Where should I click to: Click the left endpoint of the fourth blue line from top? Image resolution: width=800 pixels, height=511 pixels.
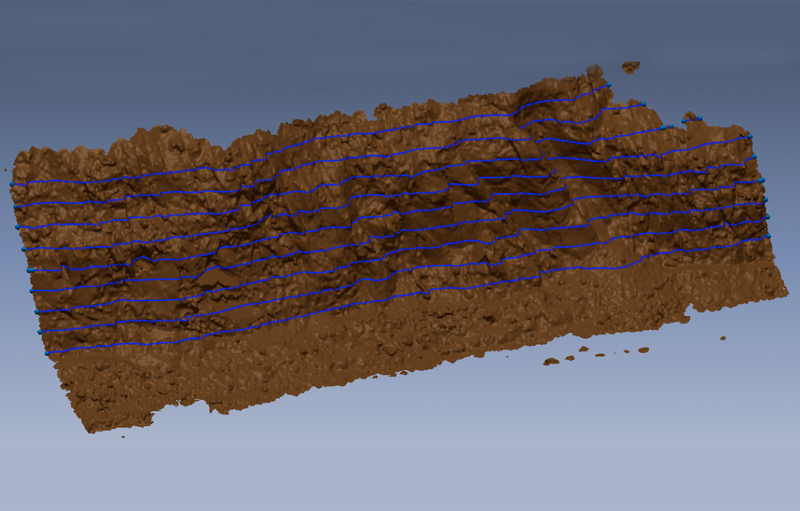coord(24,248)
